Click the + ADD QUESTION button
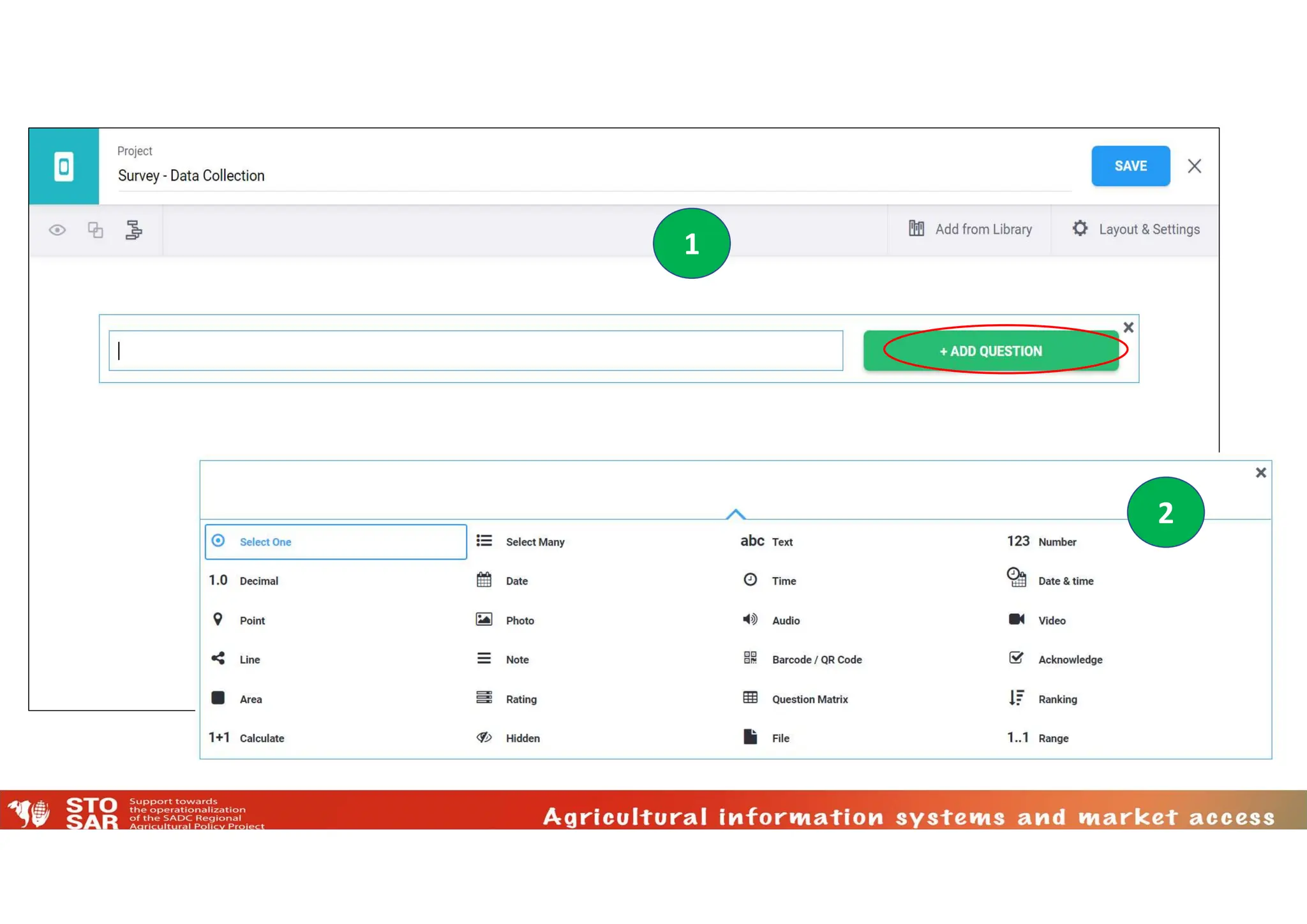This screenshot has width=1307, height=924. [x=990, y=351]
